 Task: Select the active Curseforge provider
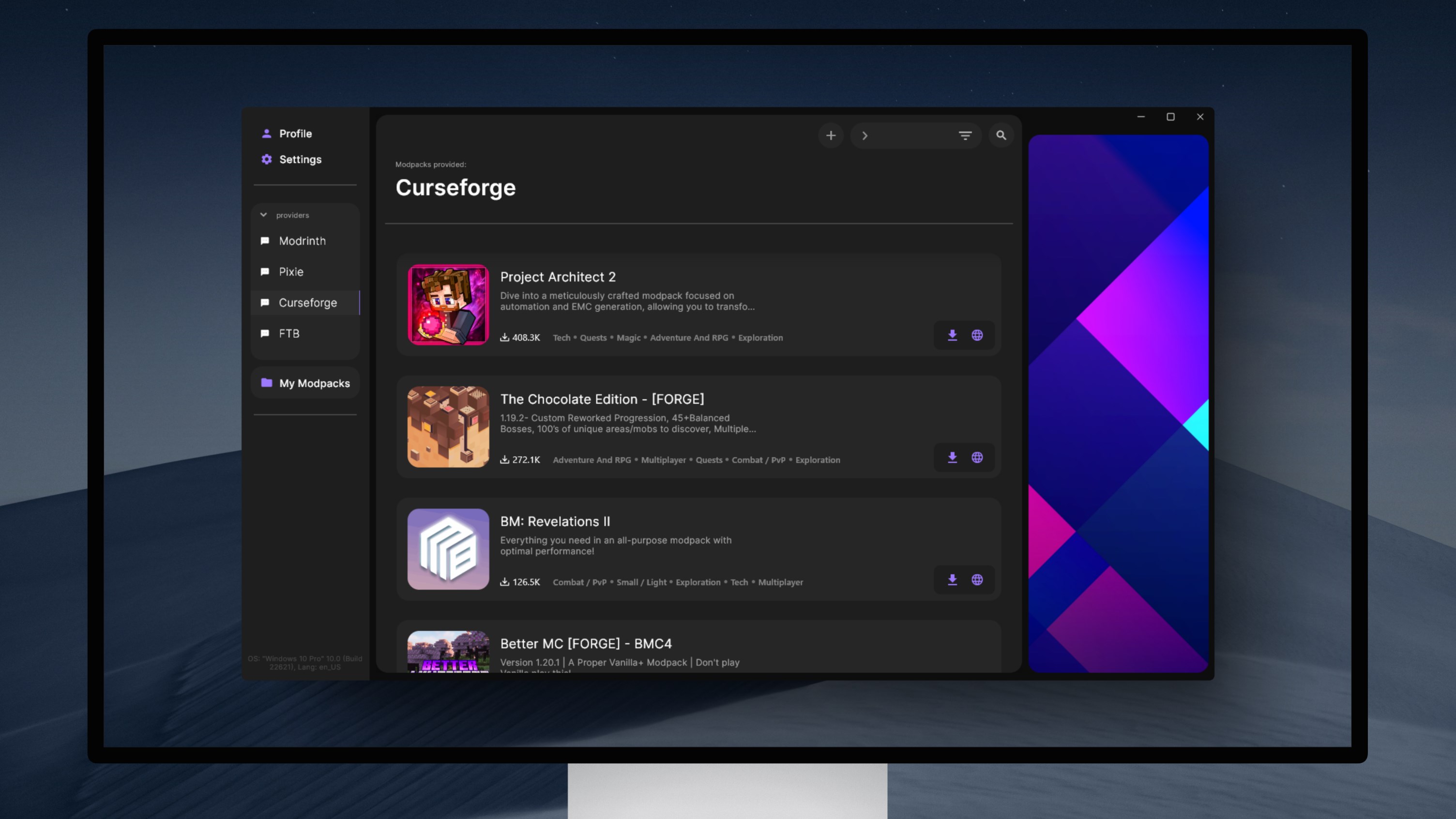tap(307, 303)
